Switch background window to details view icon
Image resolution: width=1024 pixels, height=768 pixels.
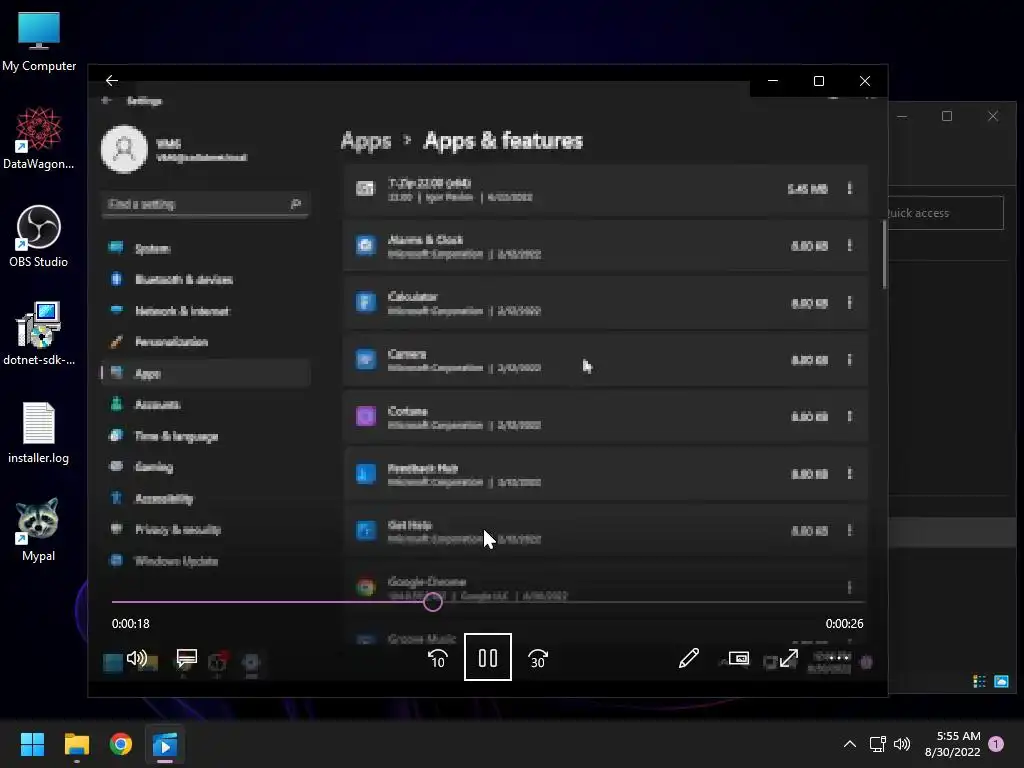[979, 682]
